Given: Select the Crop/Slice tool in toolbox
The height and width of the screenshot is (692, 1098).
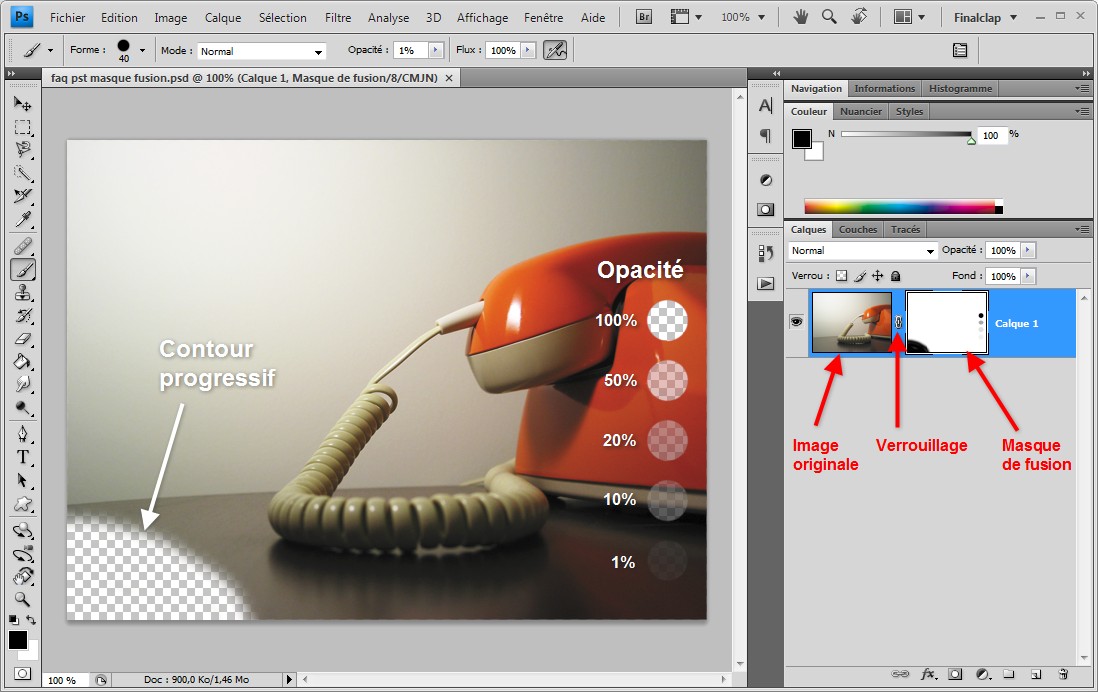Looking at the screenshot, I should coord(22,196).
